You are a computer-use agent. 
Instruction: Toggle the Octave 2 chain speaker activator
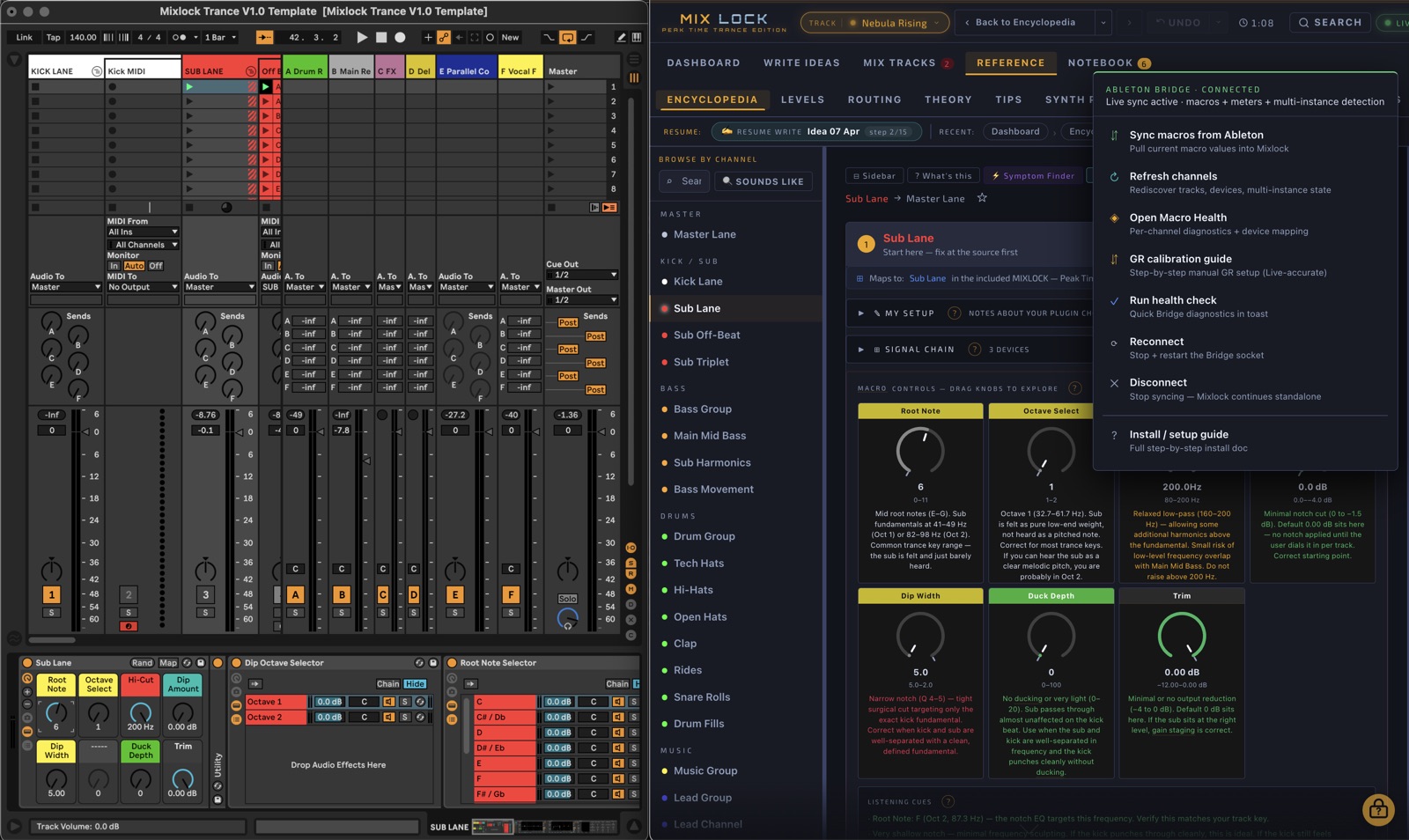(388, 718)
